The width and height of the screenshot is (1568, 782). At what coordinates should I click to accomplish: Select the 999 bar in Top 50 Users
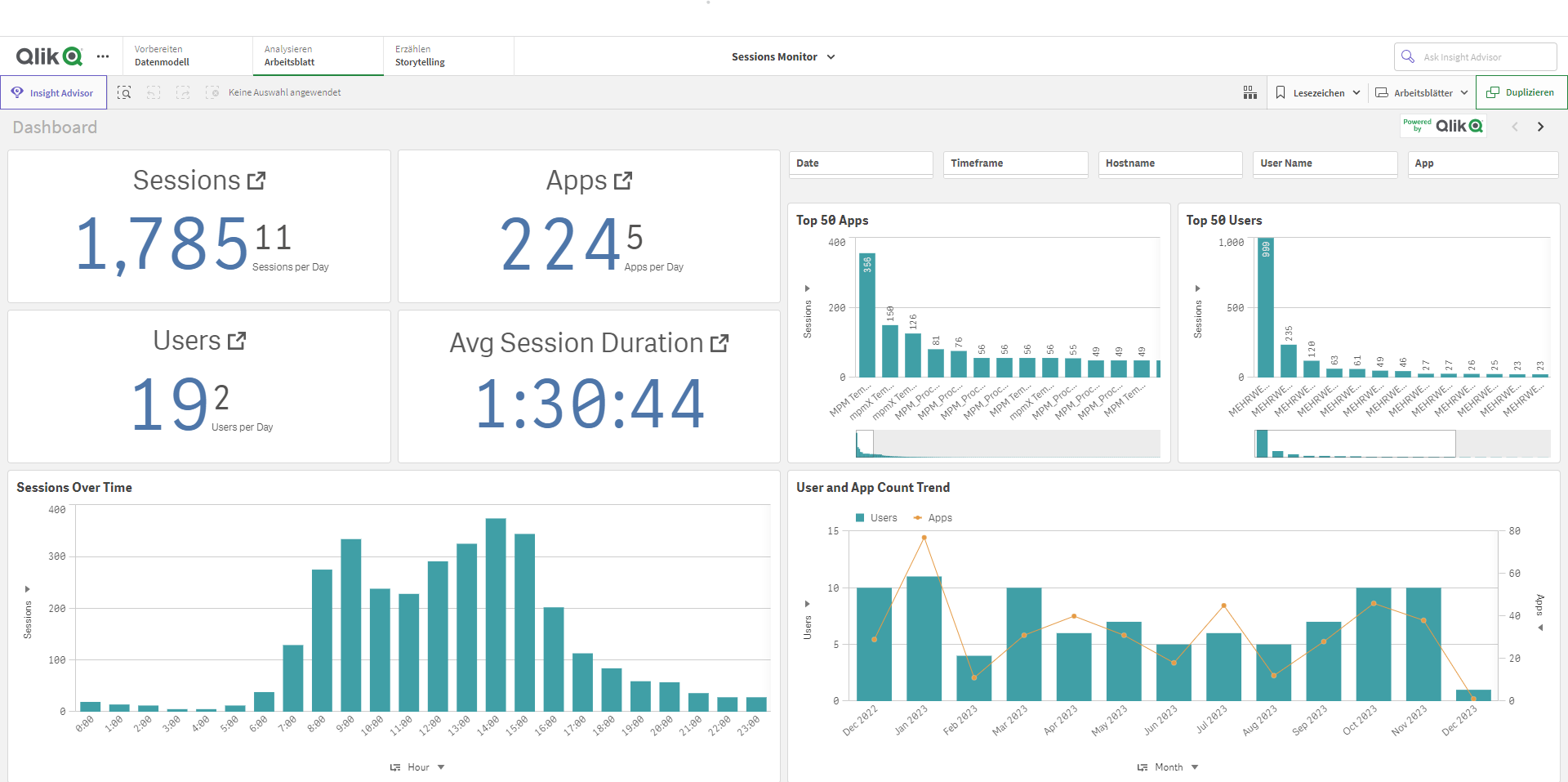click(x=1266, y=307)
